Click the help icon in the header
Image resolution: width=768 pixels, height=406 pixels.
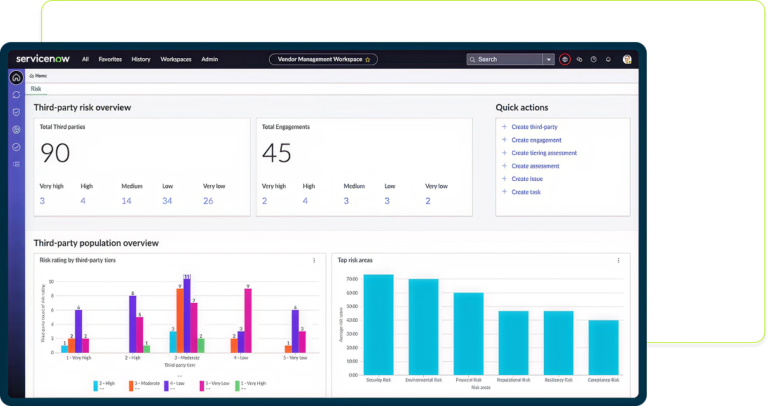(x=594, y=59)
